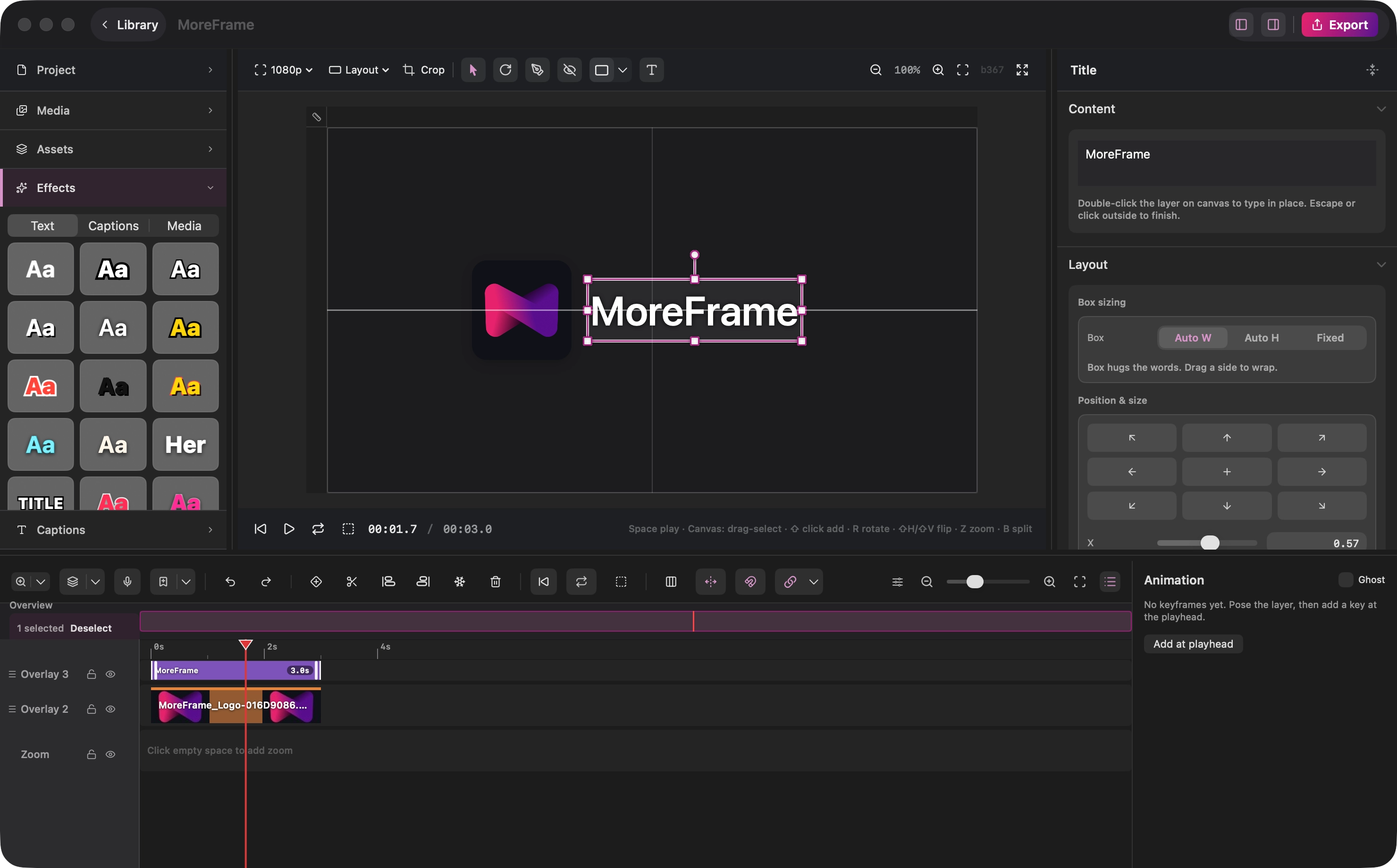The height and width of the screenshot is (868, 1397).
Task: Enter fullscreen canvas preview
Action: [x=1023, y=70]
